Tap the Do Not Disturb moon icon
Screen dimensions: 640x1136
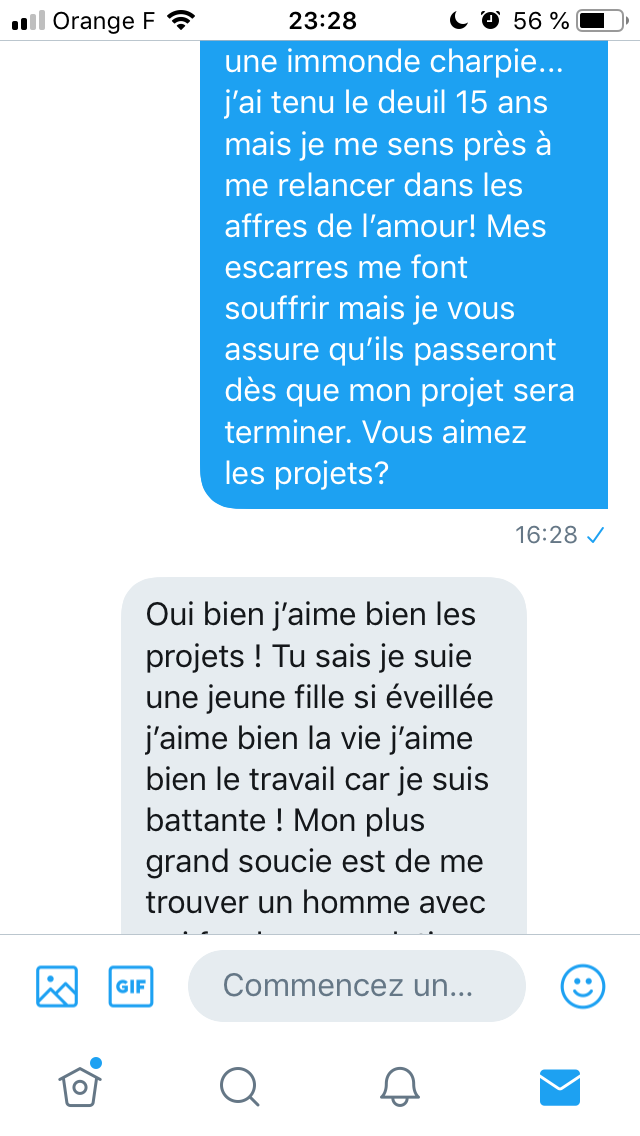pos(458,20)
